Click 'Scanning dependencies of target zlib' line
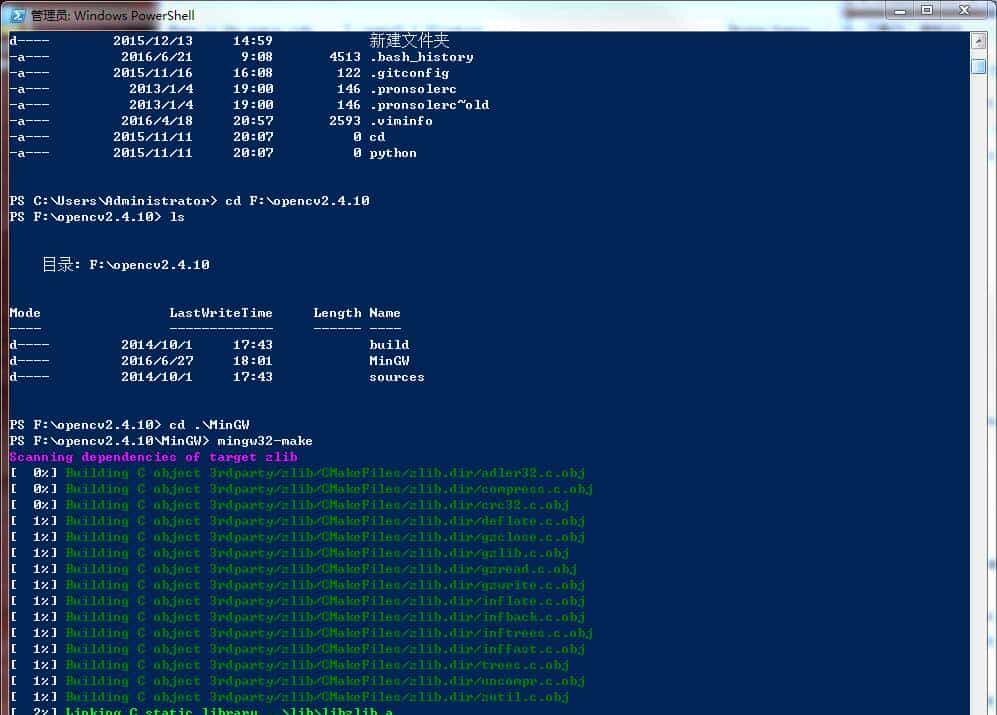Image resolution: width=997 pixels, height=715 pixels. [x=153, y=457]
